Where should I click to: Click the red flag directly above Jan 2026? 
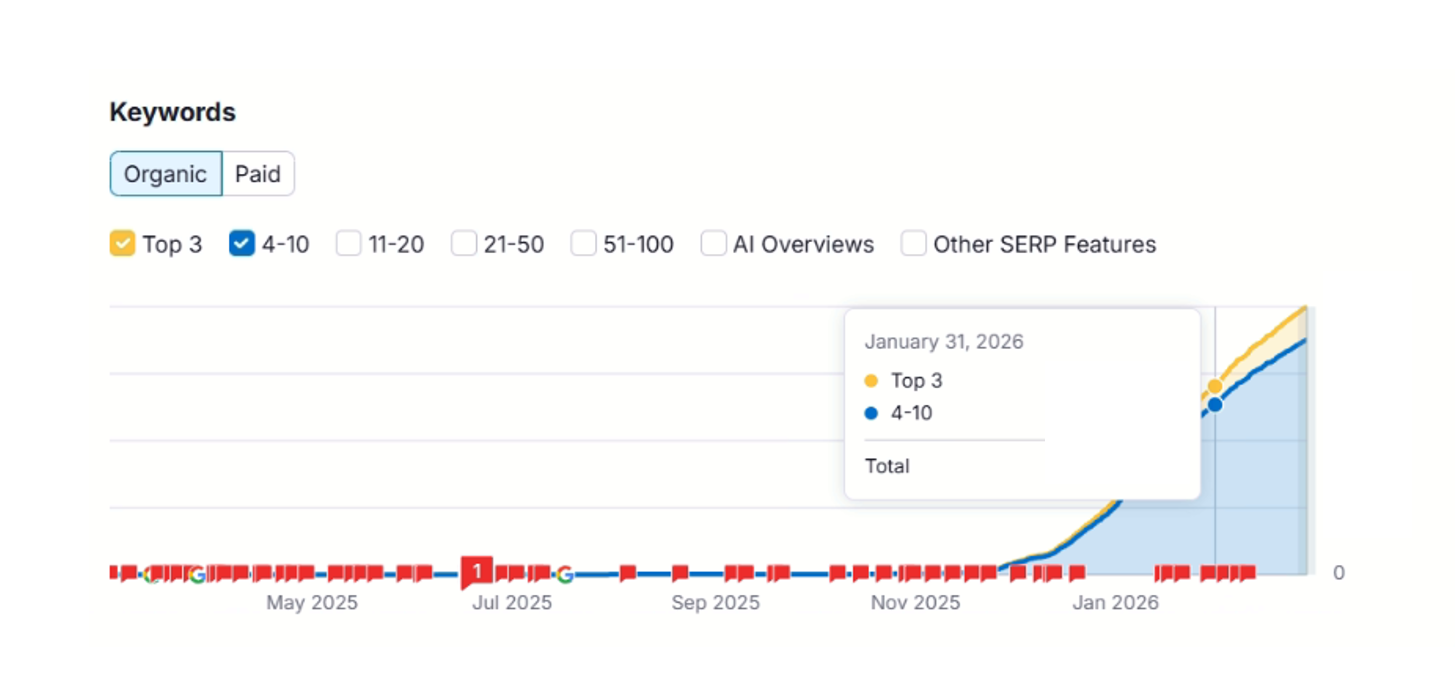[x=1077, y=573]
